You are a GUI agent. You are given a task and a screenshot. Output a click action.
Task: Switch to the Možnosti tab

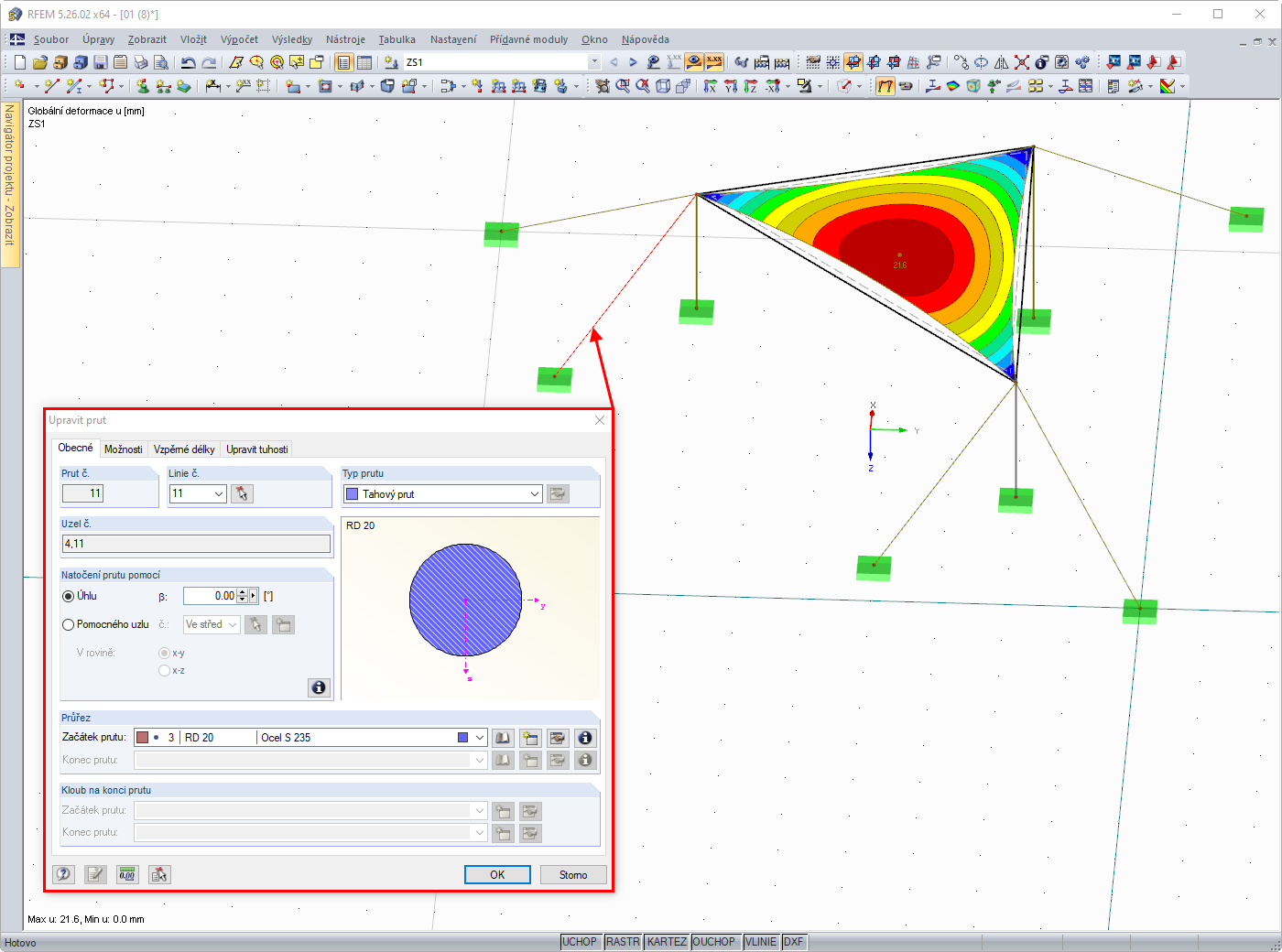coord(123,449)
